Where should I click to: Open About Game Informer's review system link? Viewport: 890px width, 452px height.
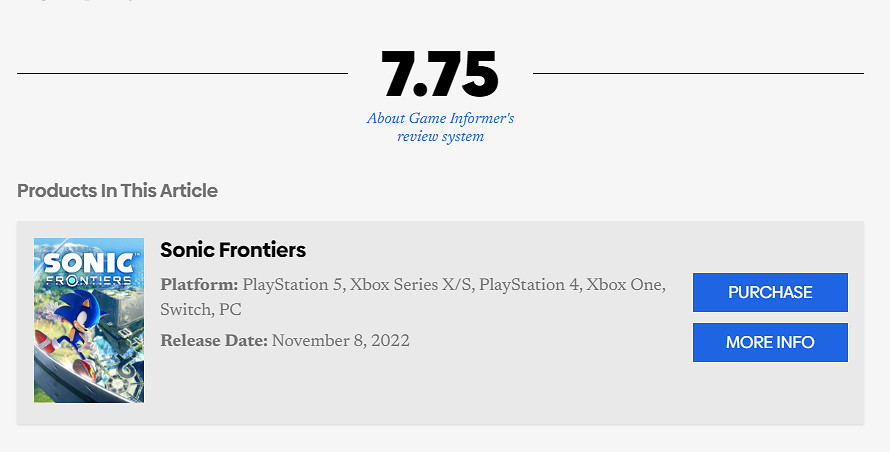pos(440,127)
